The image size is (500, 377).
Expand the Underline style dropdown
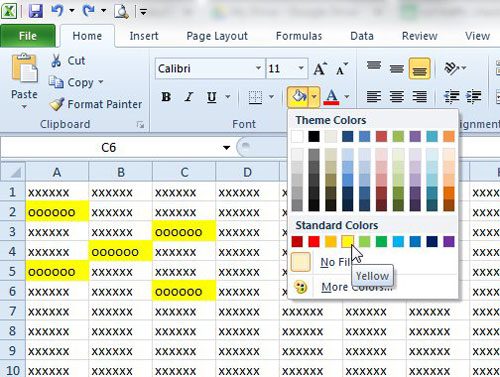pyautogui.click(x=228, y=97)
